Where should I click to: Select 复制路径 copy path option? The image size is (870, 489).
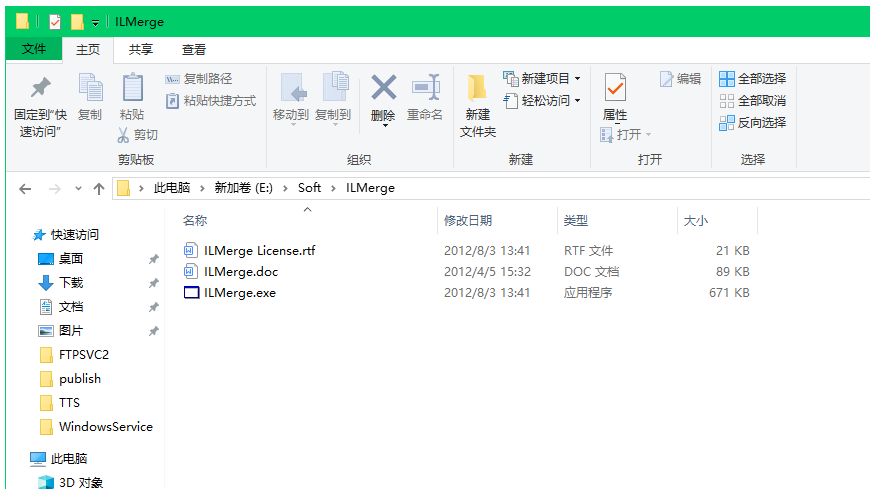click(199, 79)
